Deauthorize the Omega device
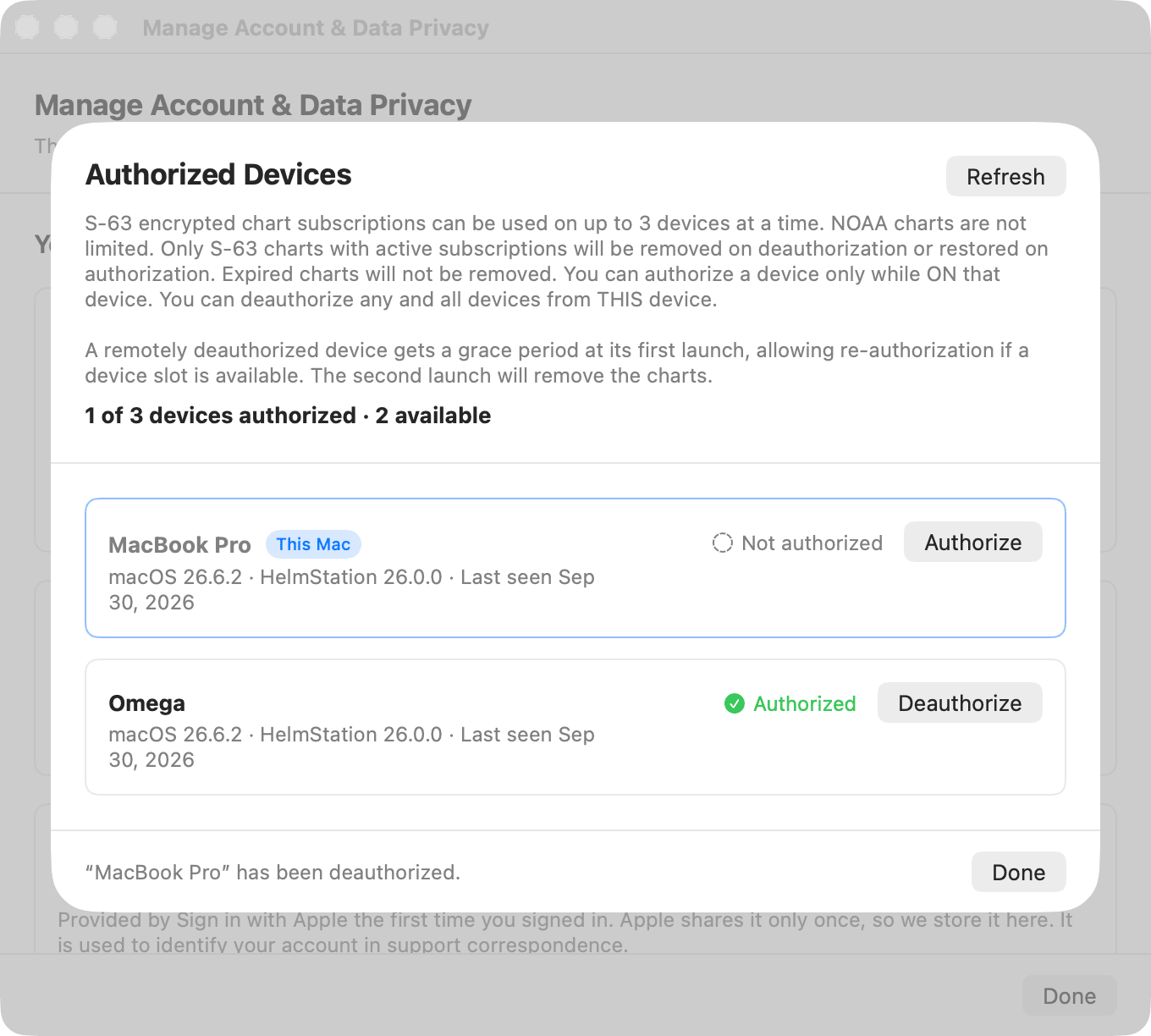This screenshot has height=1036, width=1151. tap(960, 703)
